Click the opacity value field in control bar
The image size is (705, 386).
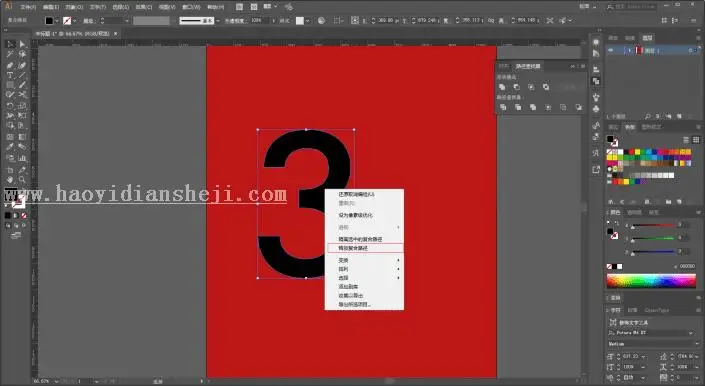click(258, 21)
